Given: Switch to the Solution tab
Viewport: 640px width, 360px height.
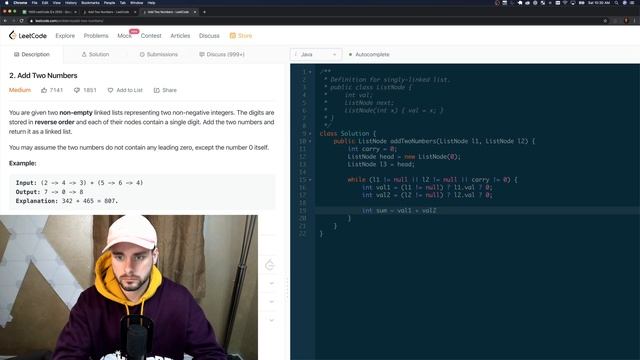Looking at the screenshot, I should tap(95, 54).
